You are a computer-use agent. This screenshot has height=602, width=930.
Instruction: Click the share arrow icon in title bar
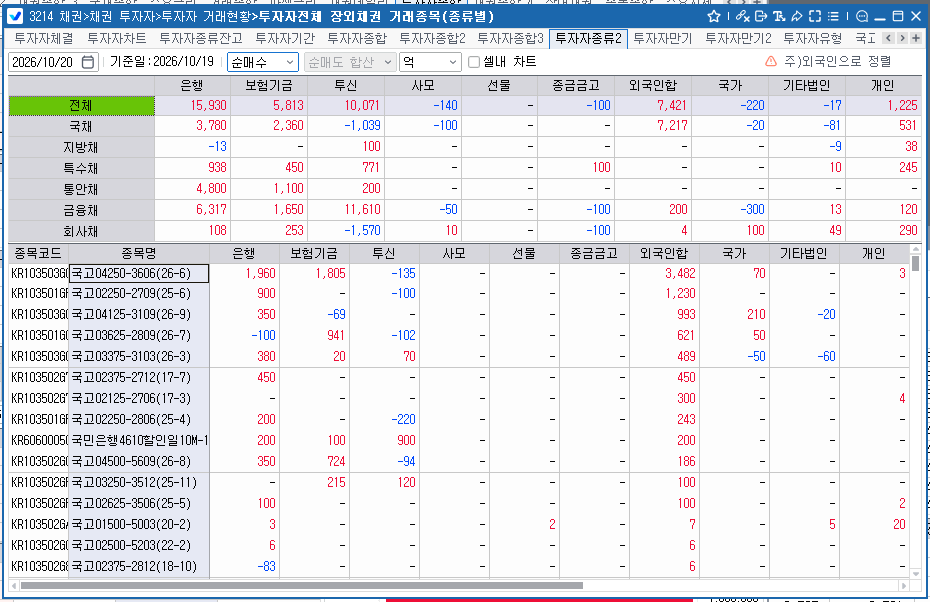(x=797, y=17)
